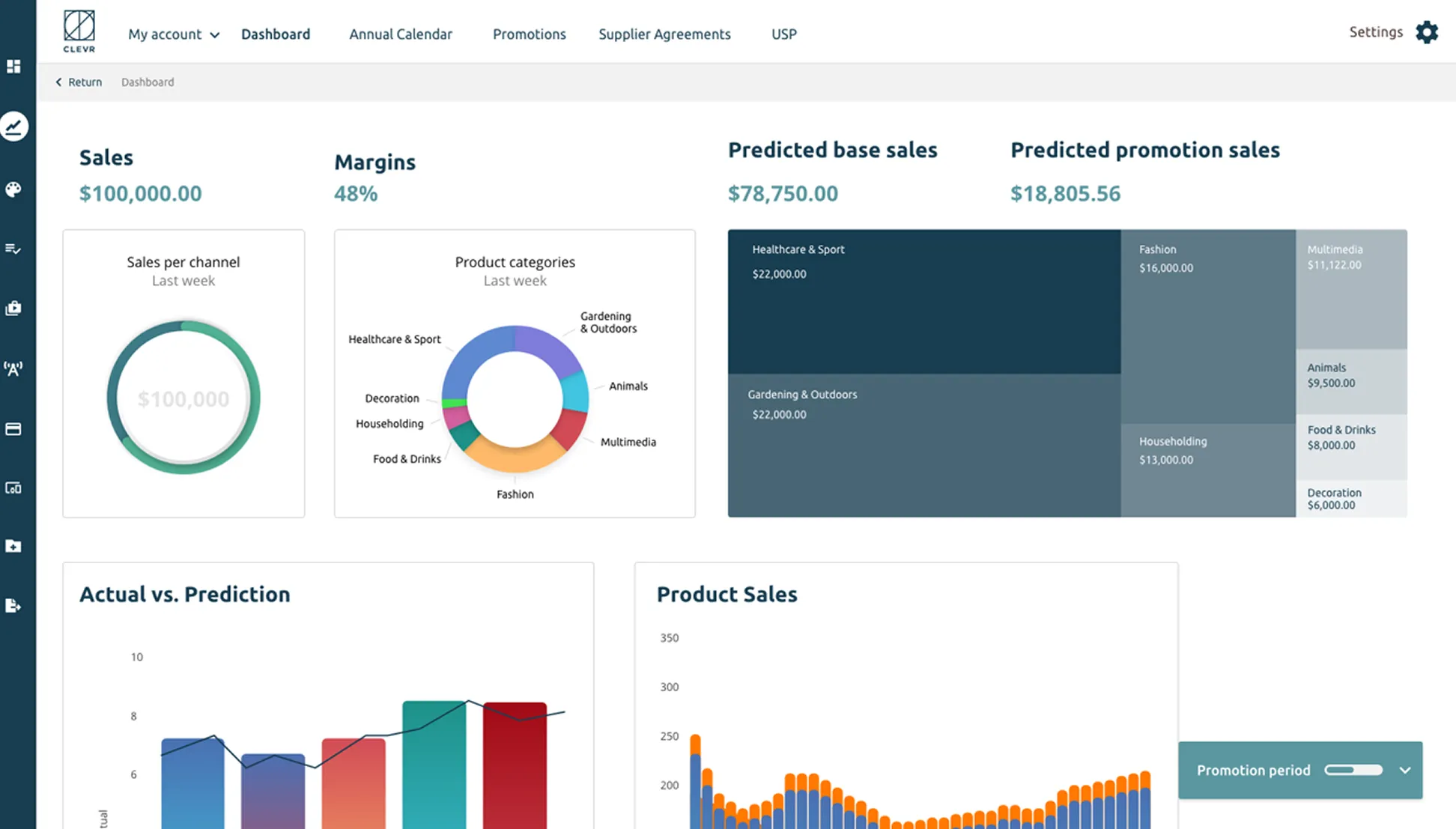
Task: Select the USP tab
Action: tap(784, 34)
